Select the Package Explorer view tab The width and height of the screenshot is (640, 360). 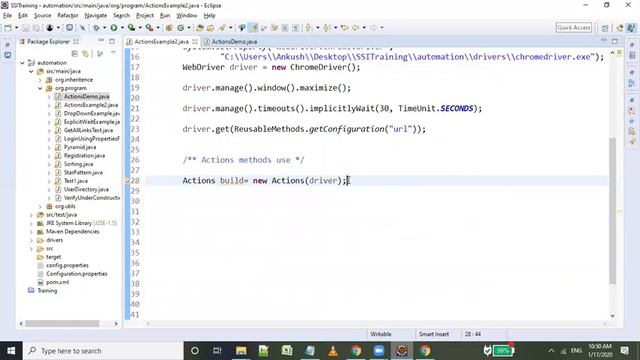(x=48, y=42)
